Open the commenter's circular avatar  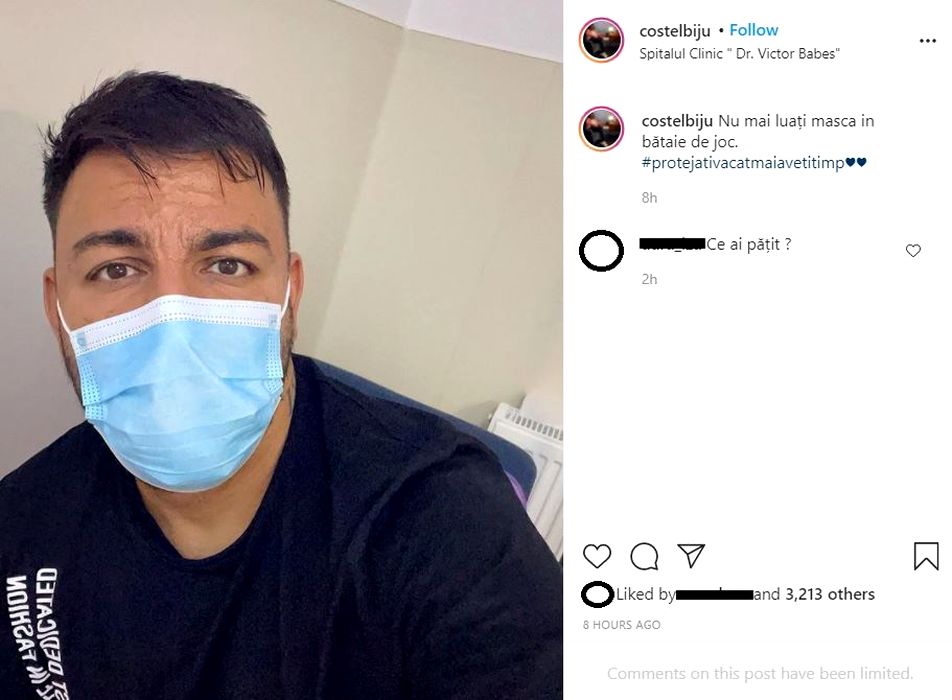click(x=601, y=251)
